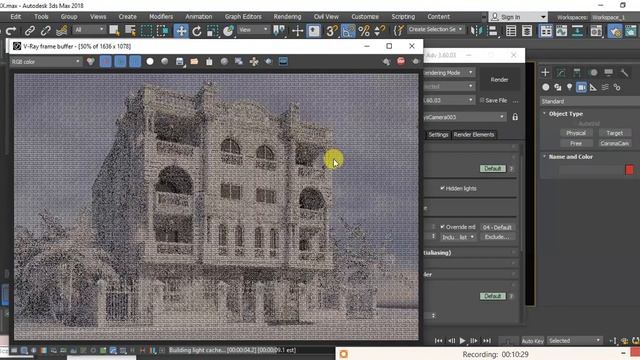Open the Rendering menu
Viewport: 640px width, 360px height.
287,17
